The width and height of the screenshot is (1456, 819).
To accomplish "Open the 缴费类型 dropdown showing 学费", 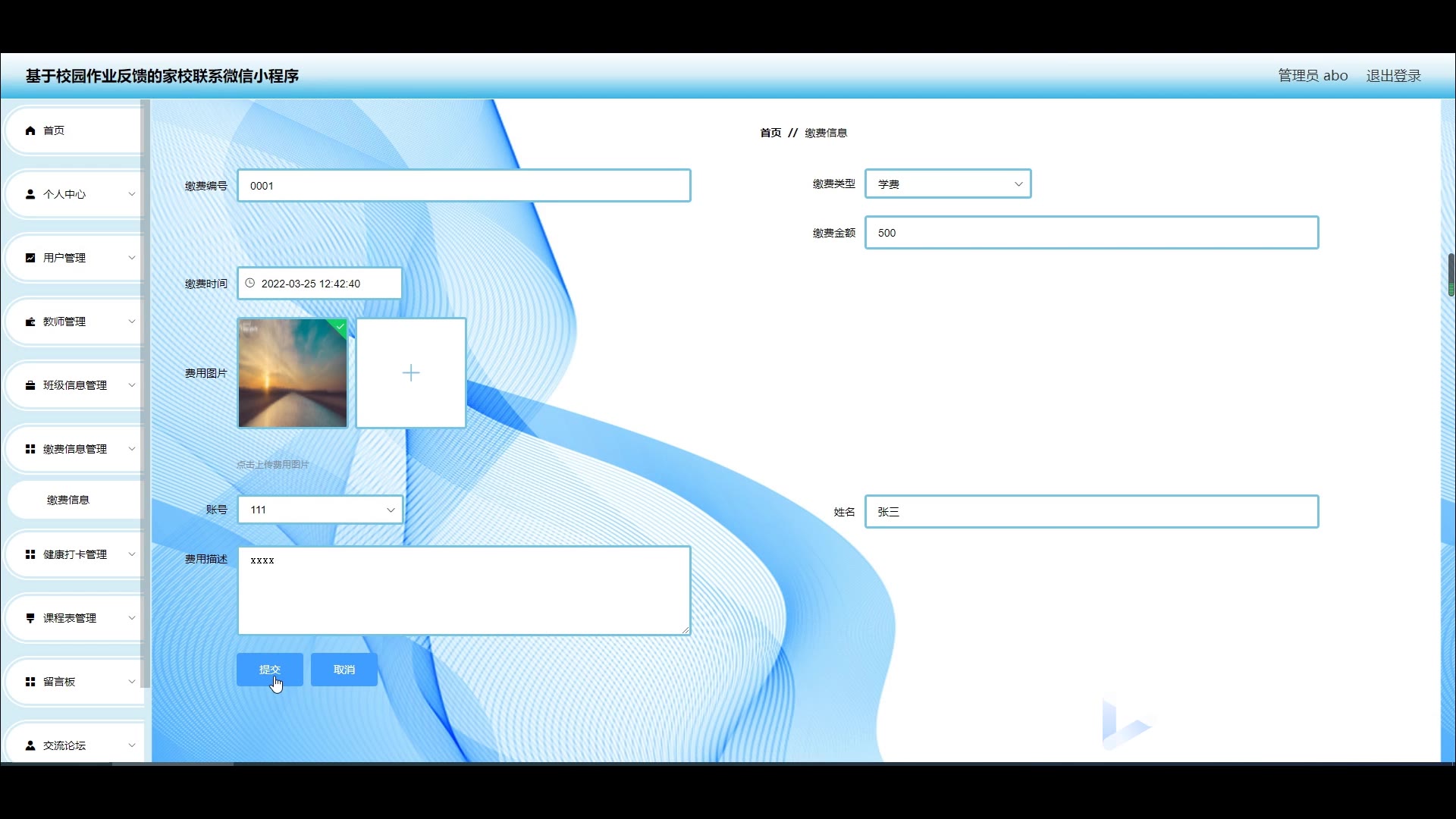I will click(947, 184).
